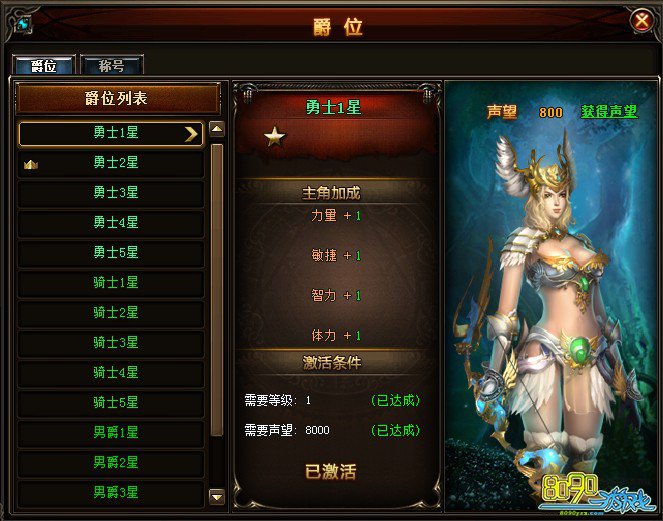663x521 pixels.
Task: Click the 爵位列表 header
Action: click(118, 99)
